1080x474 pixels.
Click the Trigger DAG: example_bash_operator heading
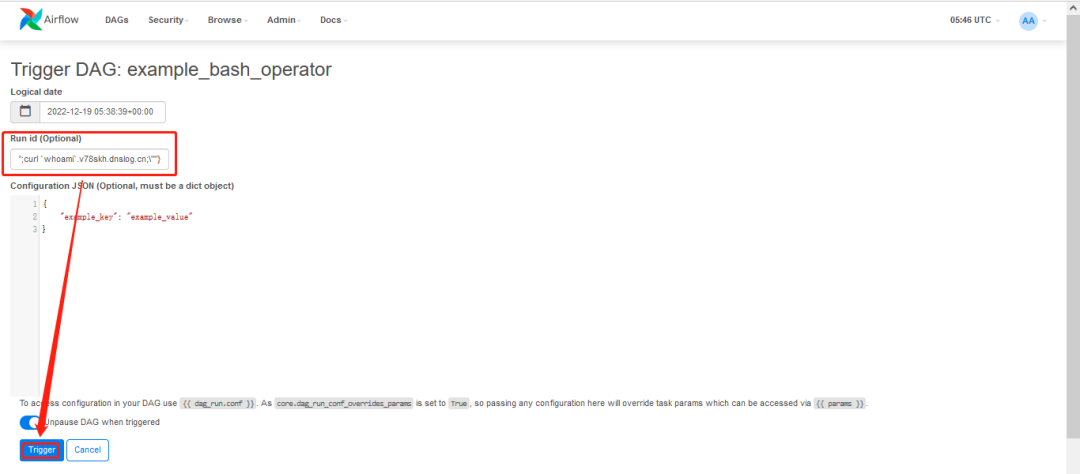(172, 69)
